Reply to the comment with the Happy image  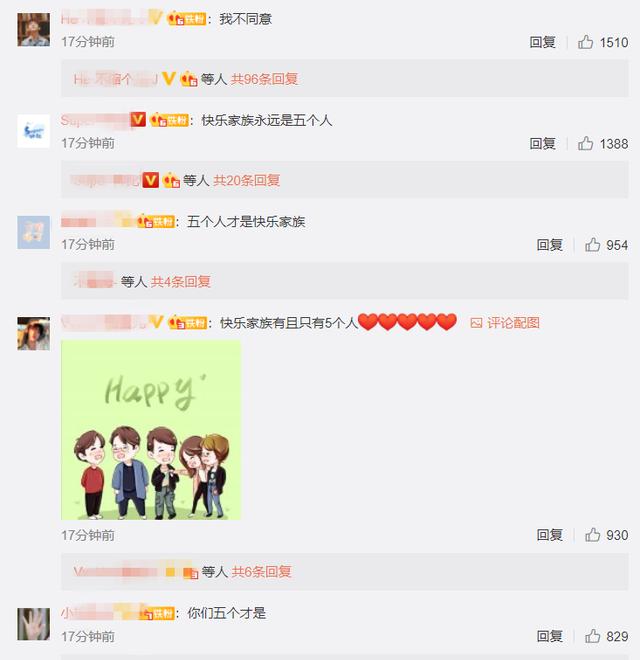click(x=549, y=535)
